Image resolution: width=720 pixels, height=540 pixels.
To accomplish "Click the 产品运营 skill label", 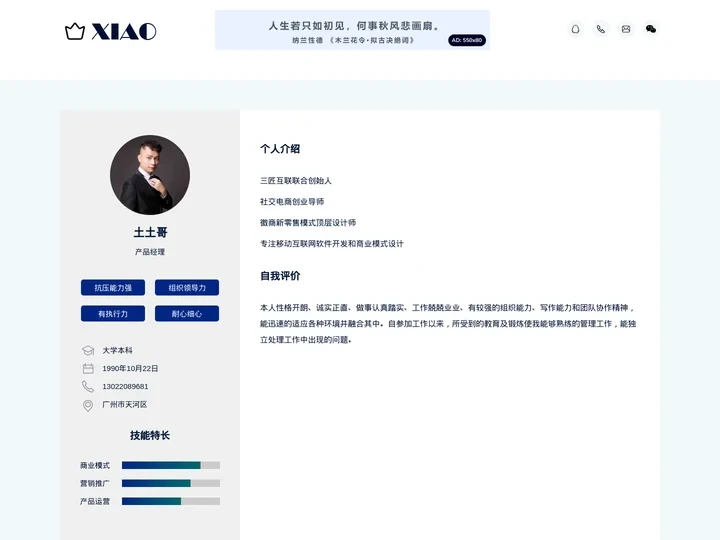I will [x=95, y=501].
